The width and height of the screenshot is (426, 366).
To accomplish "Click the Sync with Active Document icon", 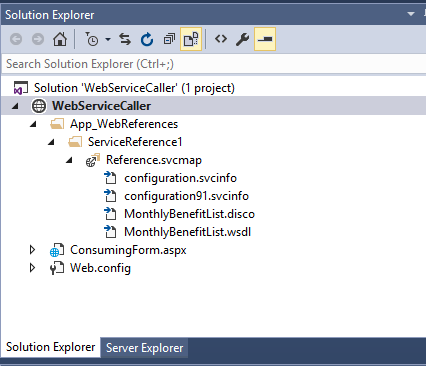I will (x=125, y=39).
